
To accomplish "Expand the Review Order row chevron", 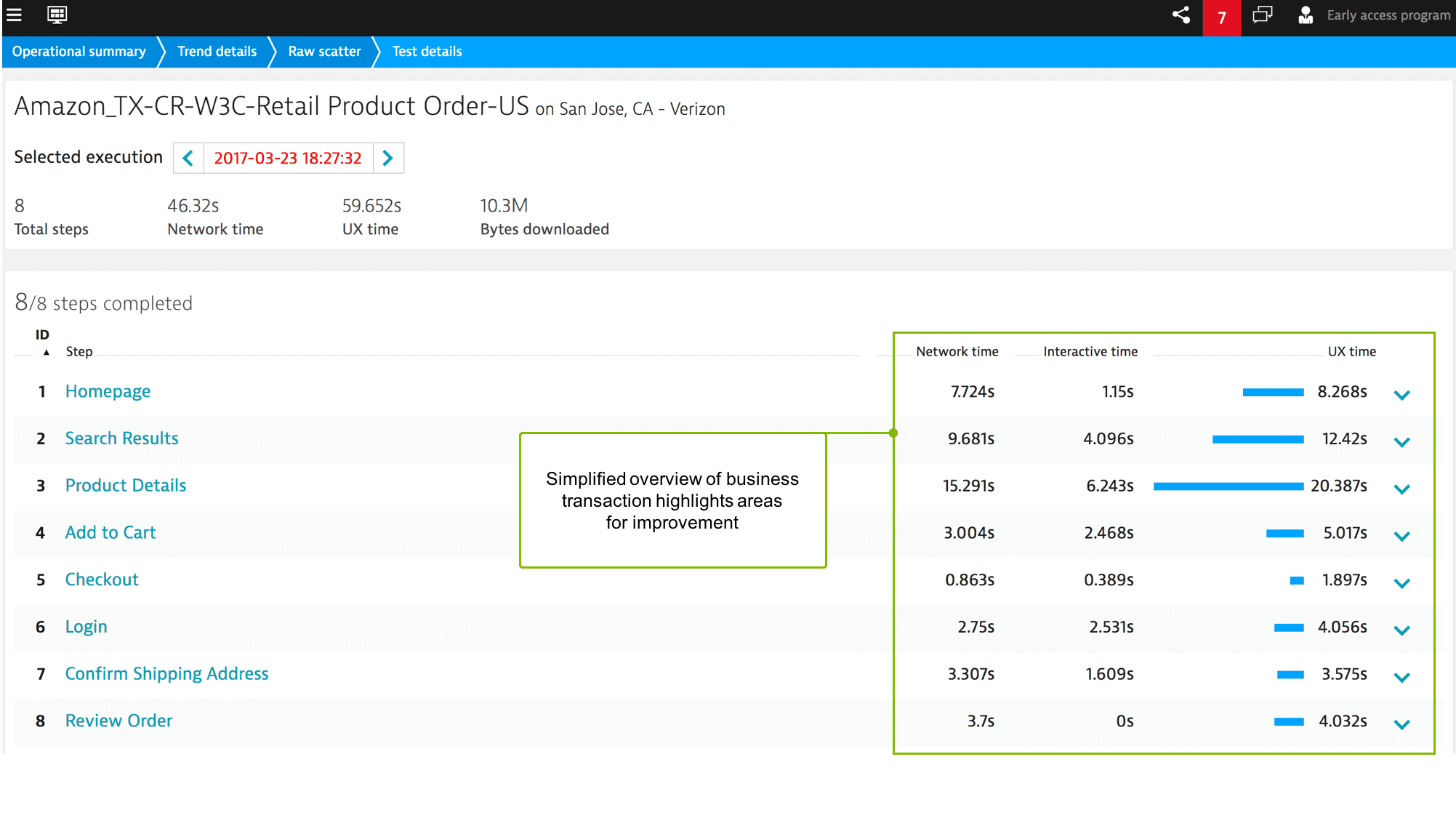I will coord(1402,724).
